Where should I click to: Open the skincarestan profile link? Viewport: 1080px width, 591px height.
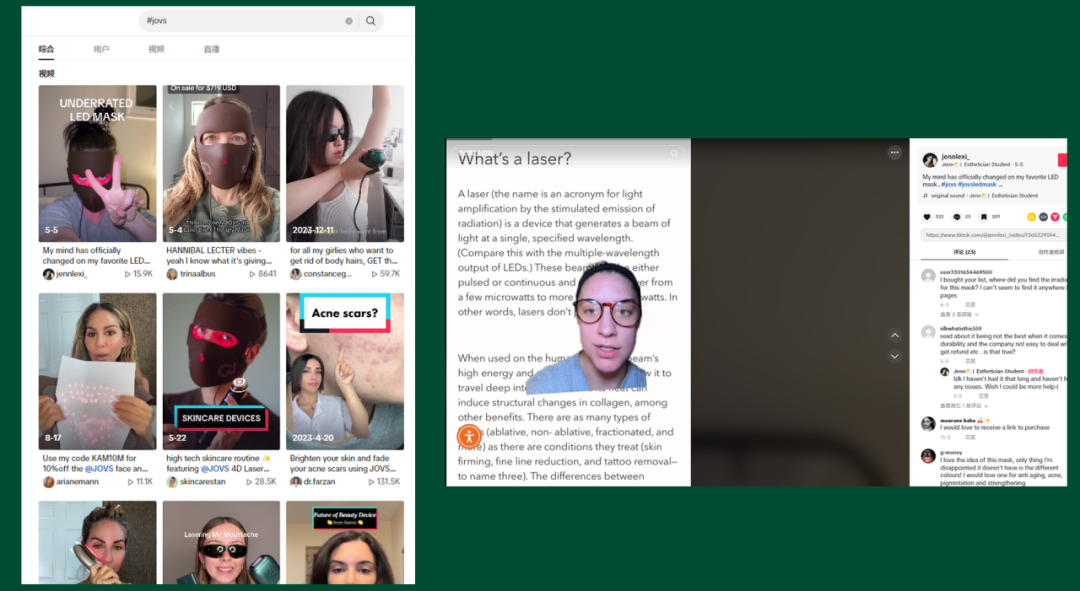click(x=202, y=482)
